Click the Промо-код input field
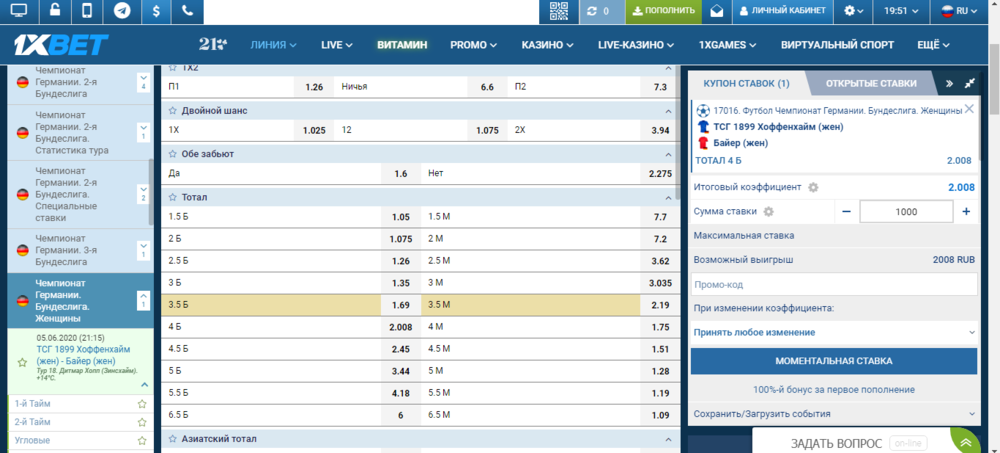 click(834, 285)
